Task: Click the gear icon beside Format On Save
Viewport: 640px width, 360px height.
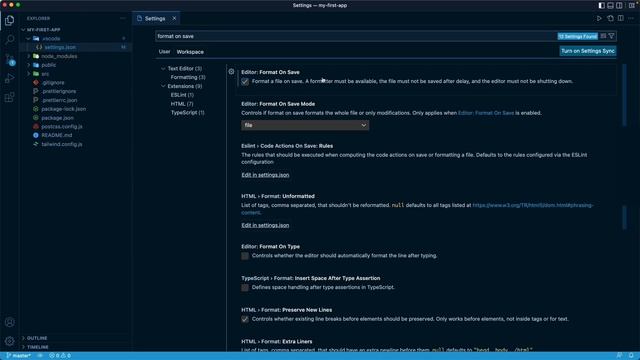Action: pos(231,71)
